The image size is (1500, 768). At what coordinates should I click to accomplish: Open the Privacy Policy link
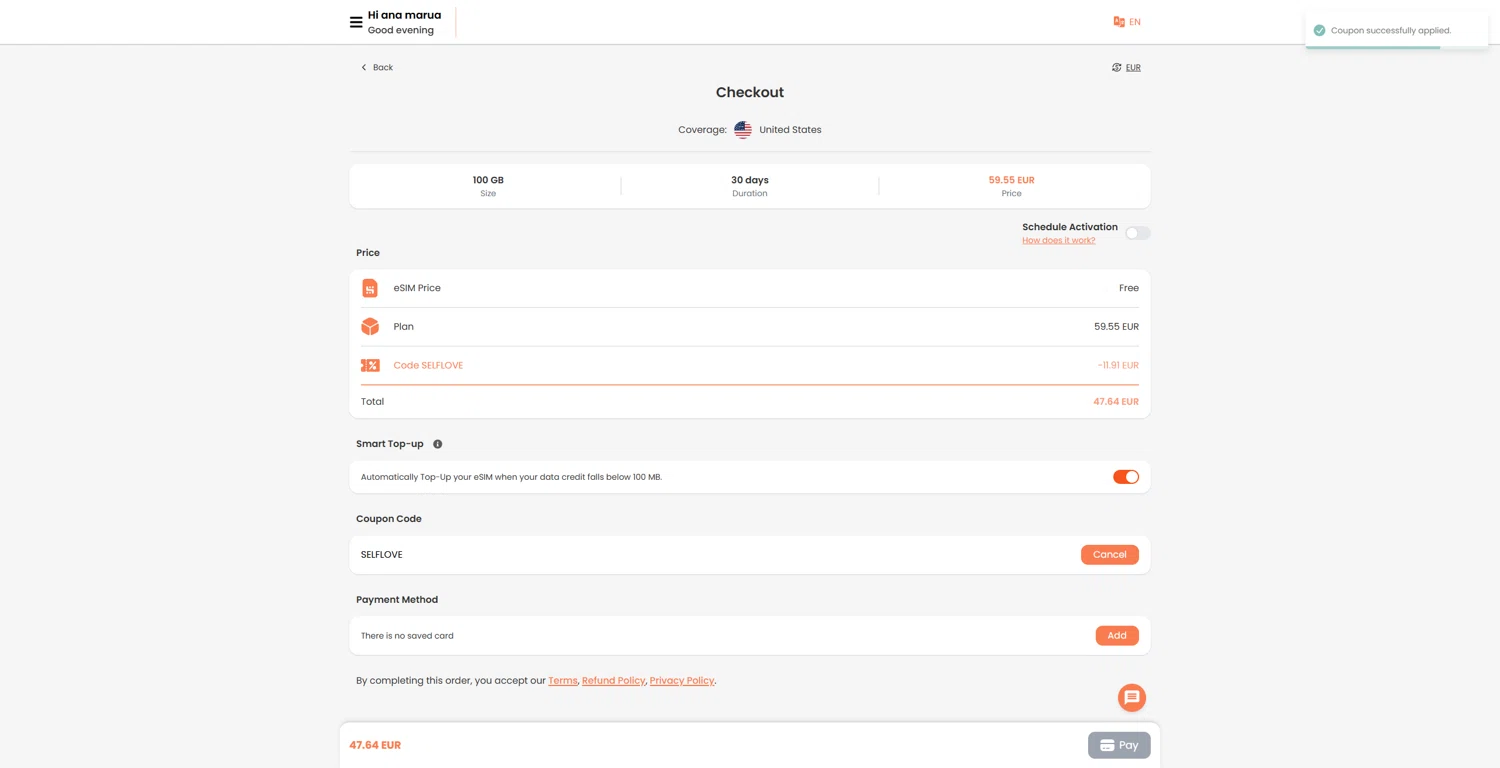pyautogui.click(x=682, y=681)
